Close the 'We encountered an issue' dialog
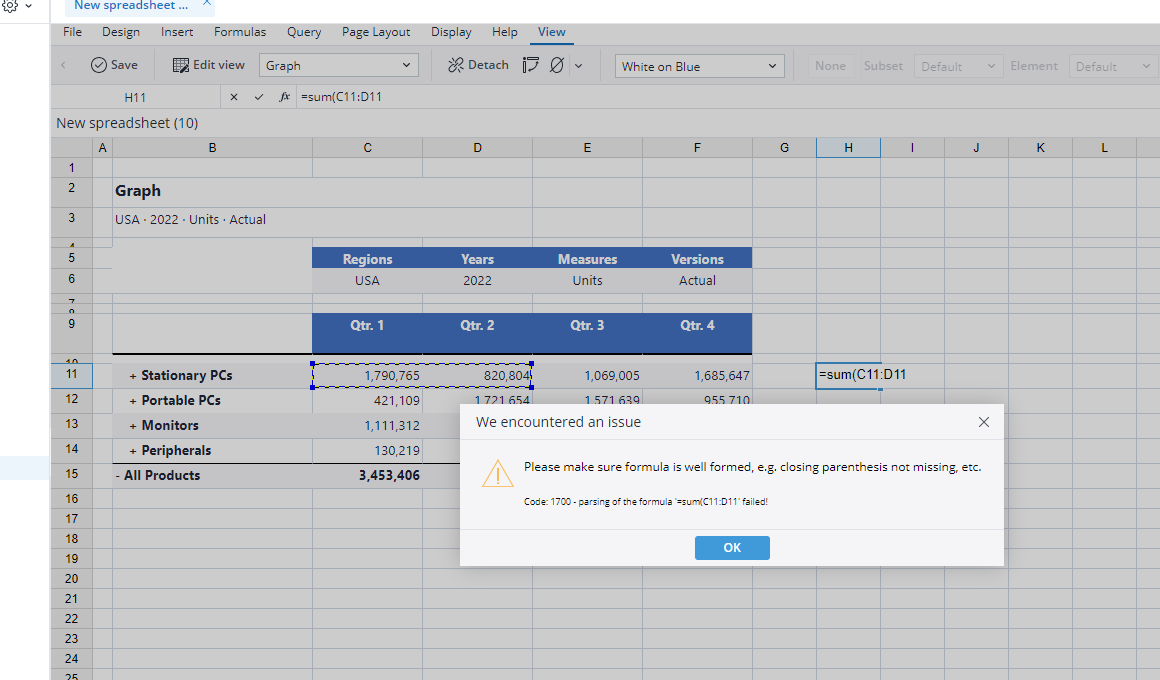Screen dimensions: 1160x680 click(x=983, y=422)
